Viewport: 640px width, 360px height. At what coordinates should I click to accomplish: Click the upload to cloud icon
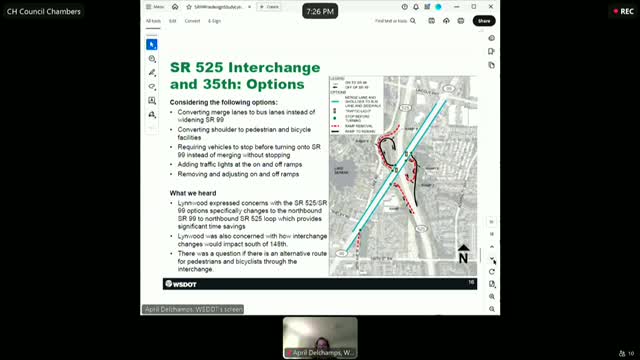pyautogui.click(x=446, y=21)
